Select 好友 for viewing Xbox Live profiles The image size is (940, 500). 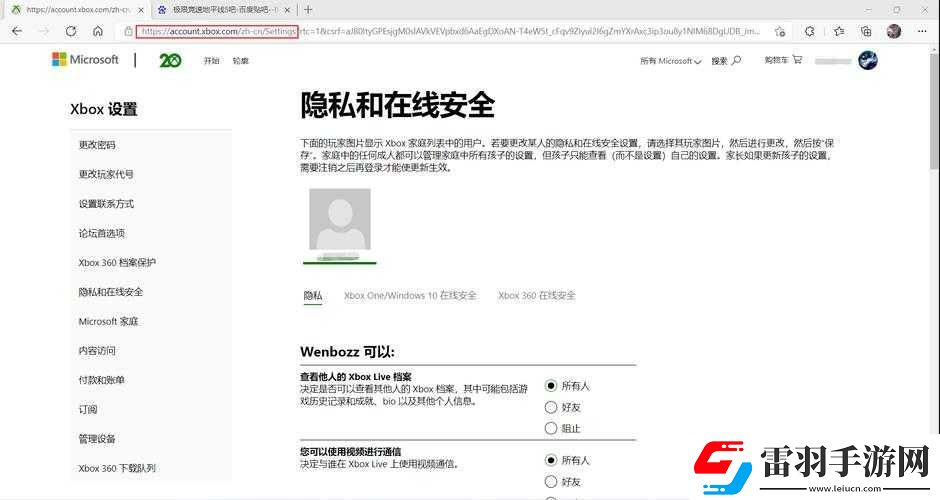coord(551,407)
